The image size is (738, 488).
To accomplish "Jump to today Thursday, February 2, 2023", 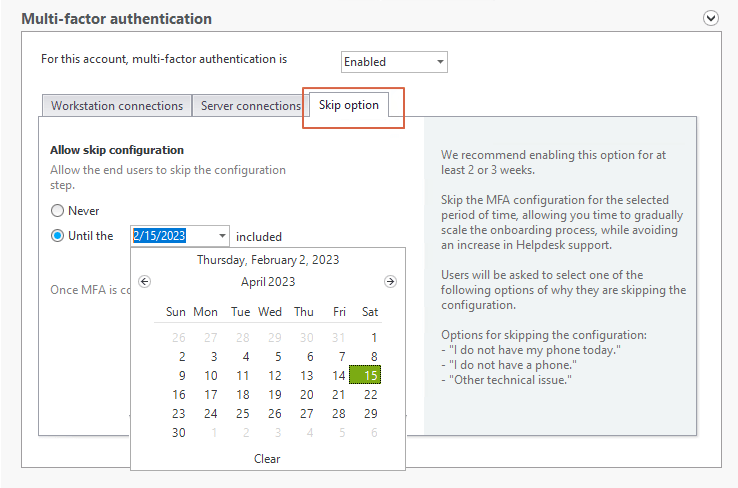I will coord(268,260).
